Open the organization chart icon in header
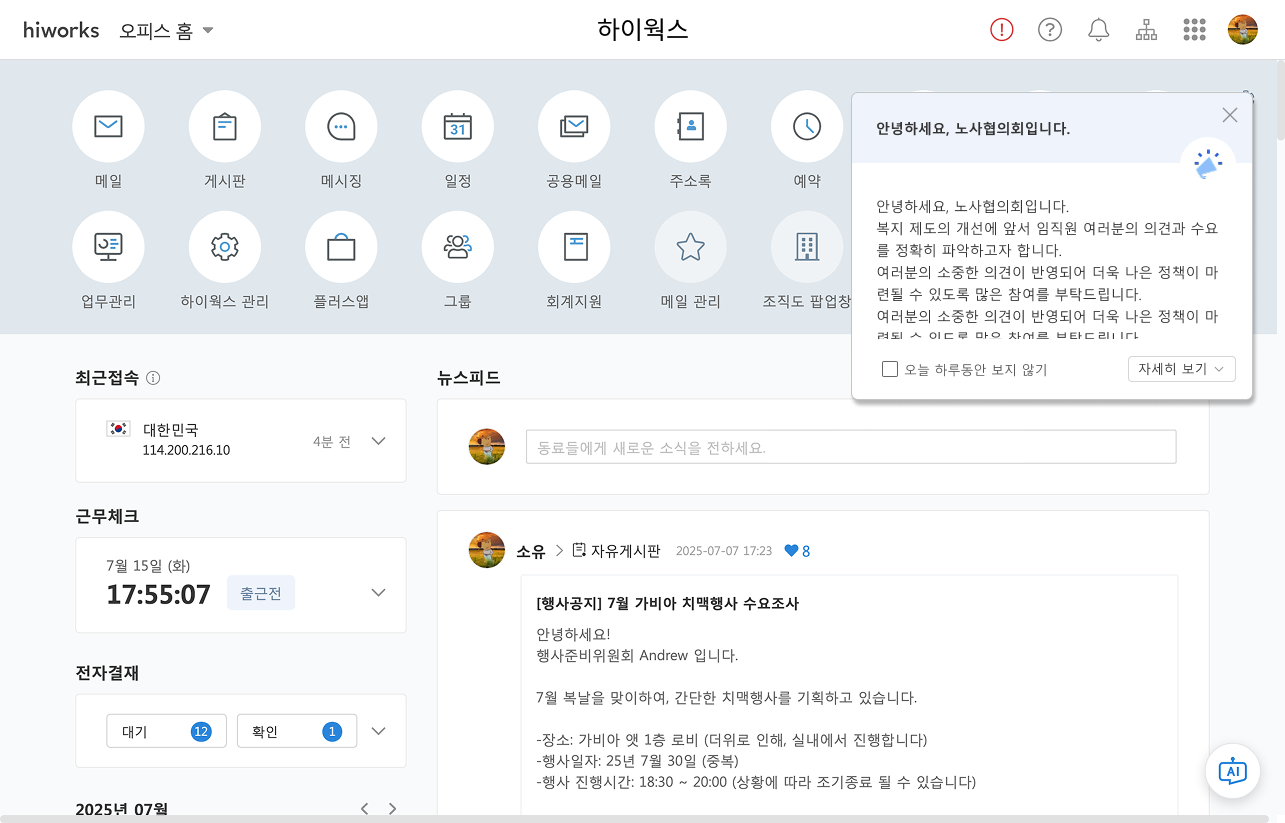The width and height of the screenshot is (1285, 823). [1146, 30]
